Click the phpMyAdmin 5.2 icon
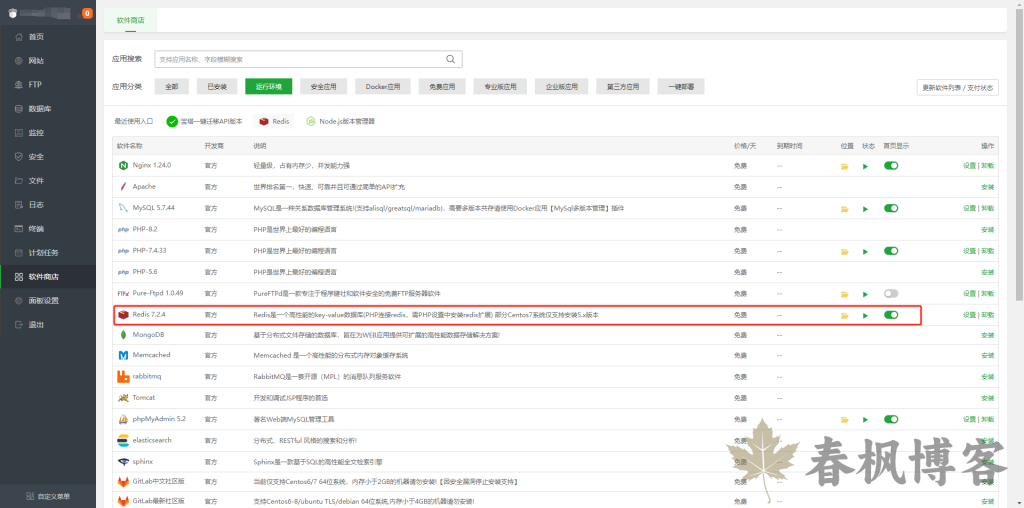Viewport: 1024px width, 508px height. [122, 419]
